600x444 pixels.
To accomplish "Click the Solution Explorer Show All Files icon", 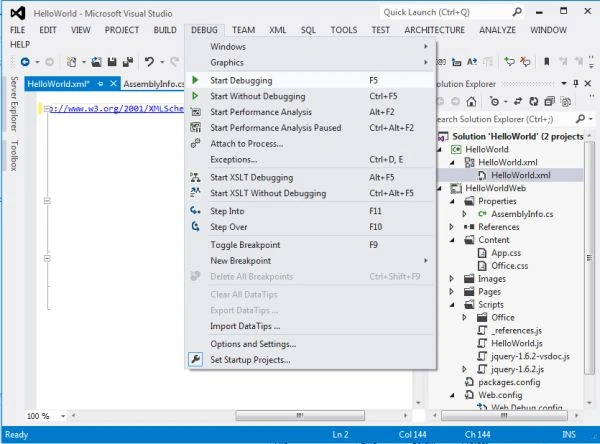I will point(566,101).
